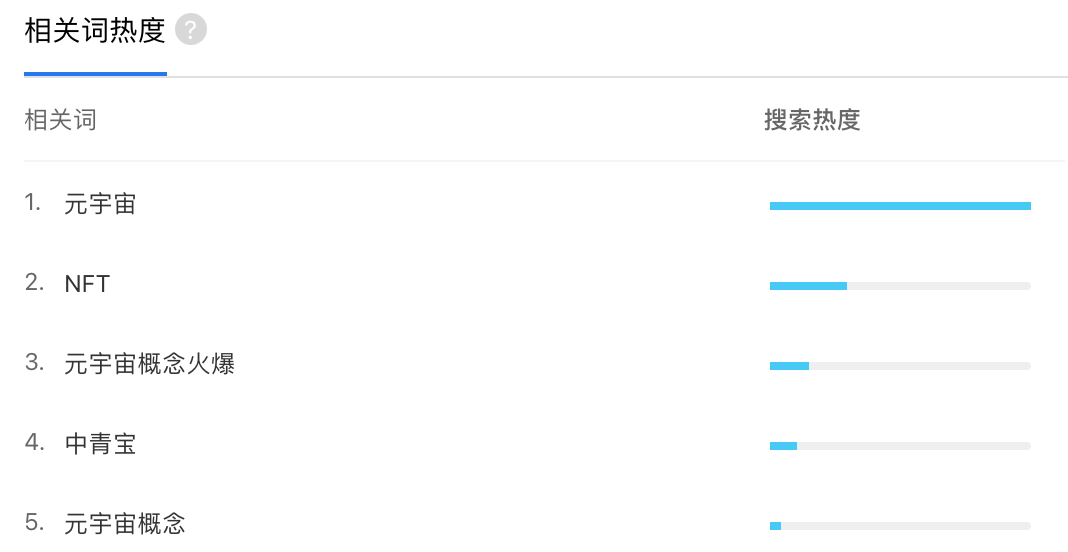Click the blue heat bar for 元宇宙概念火爆
The image size is (1068, 552).
[x=789, y=366]
